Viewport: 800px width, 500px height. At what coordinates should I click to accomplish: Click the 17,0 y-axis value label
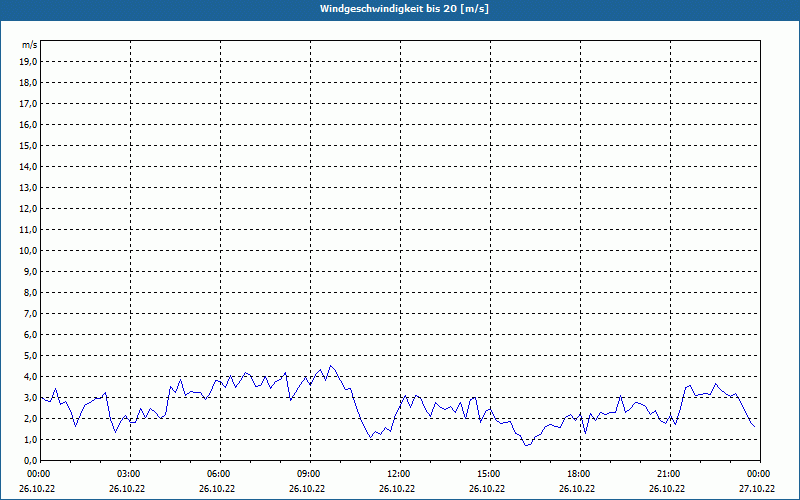pyautogui.click(x=29, y=103)
